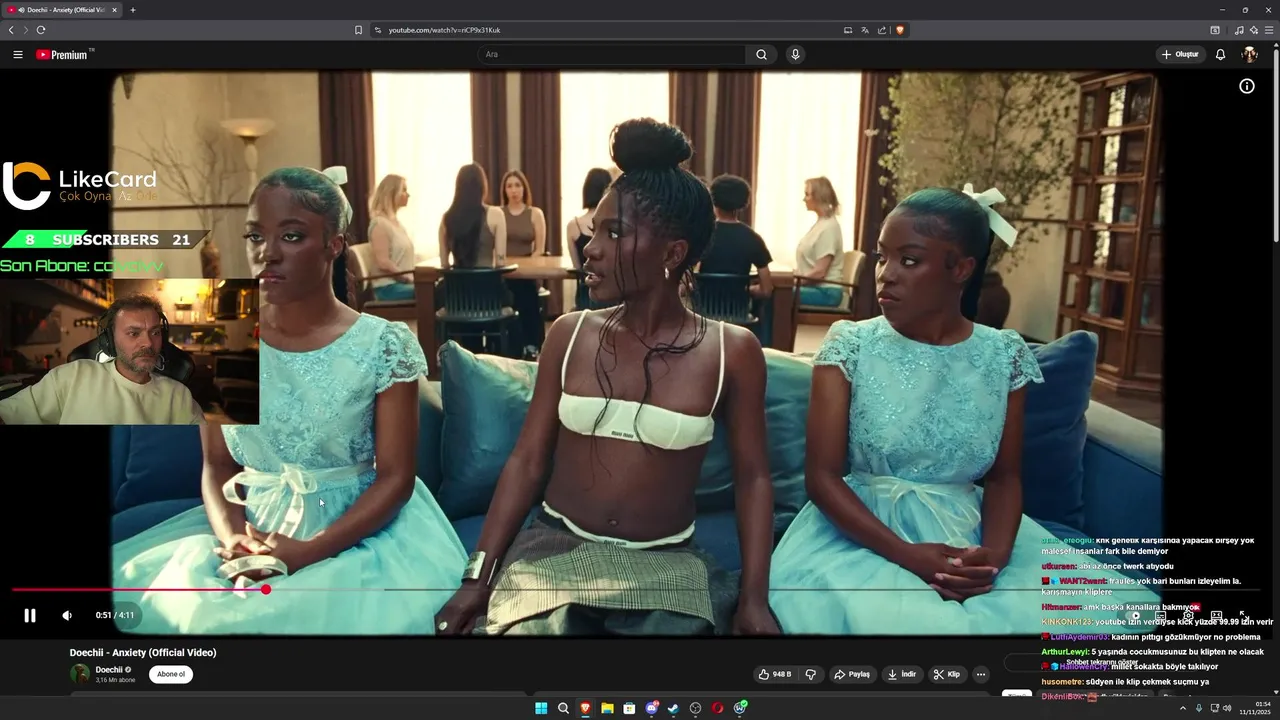The image size is (1280, 720).
Task: Toggle subtitles in the video player
Action: click(x=1160, y=616)
